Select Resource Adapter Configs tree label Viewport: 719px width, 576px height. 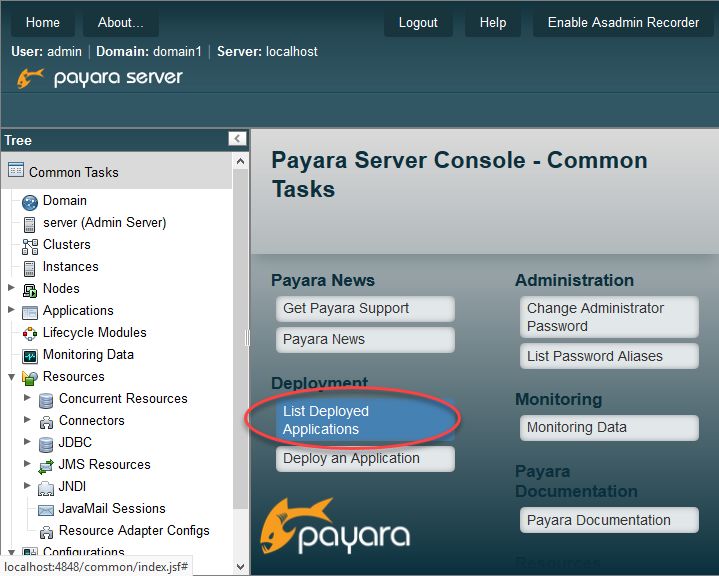134,531
